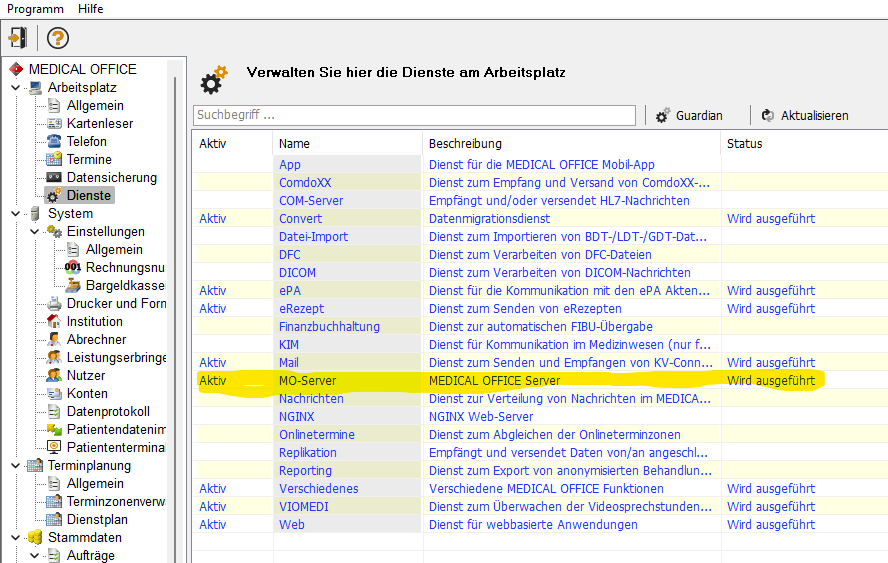Open the Programm menu
888x563 pixels.
[35, 9]
